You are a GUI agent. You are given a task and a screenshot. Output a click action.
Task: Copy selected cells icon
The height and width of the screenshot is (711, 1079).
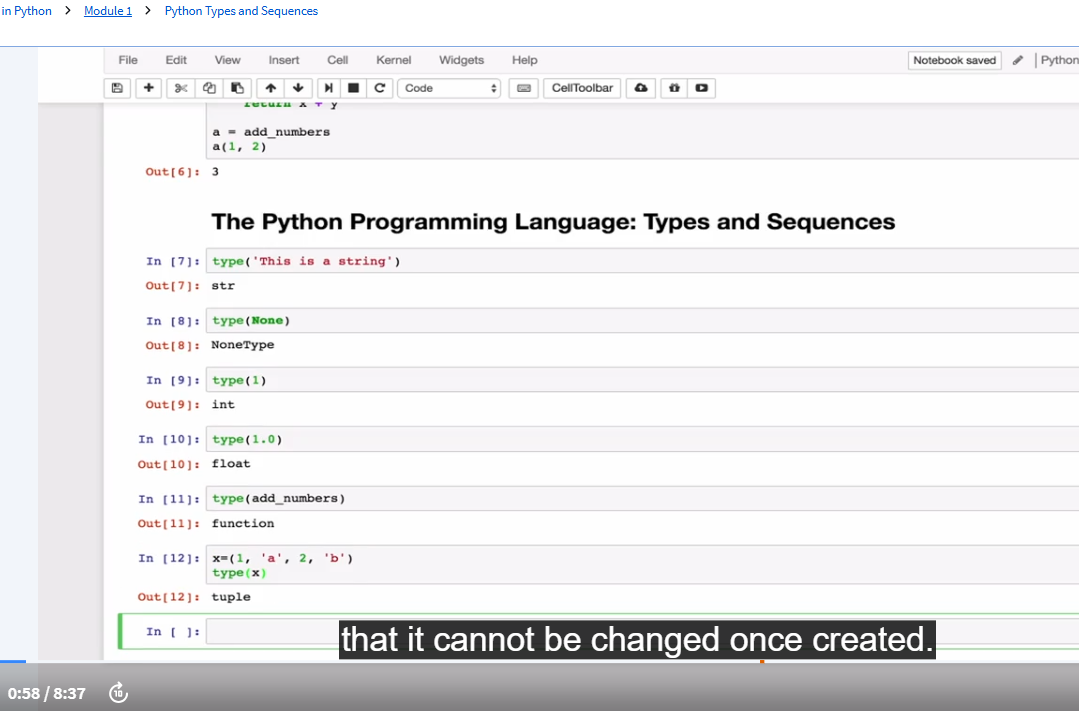click(x=209, y=88)
